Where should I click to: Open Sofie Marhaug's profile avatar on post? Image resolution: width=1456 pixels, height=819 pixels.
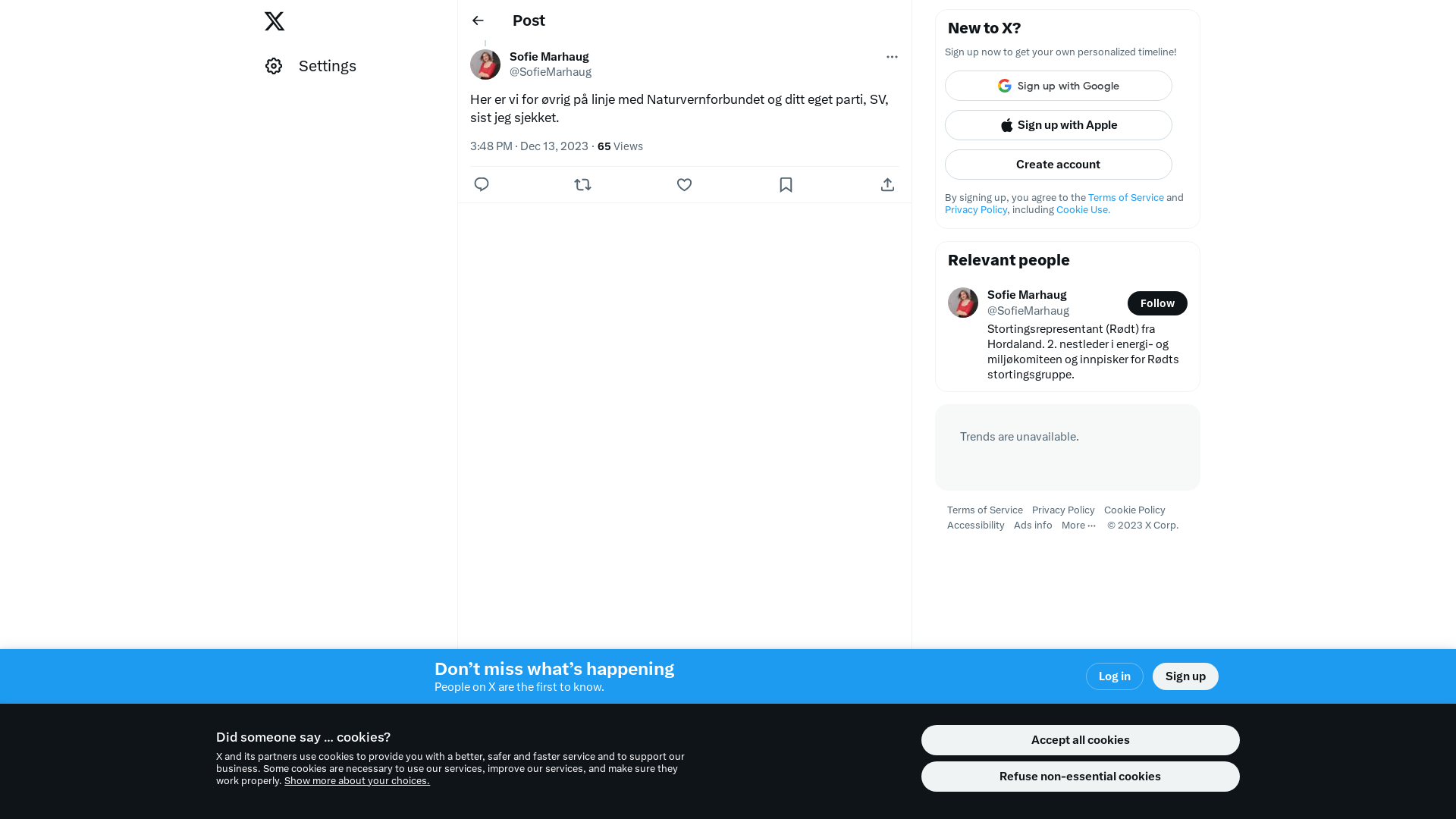coord(485,64)
